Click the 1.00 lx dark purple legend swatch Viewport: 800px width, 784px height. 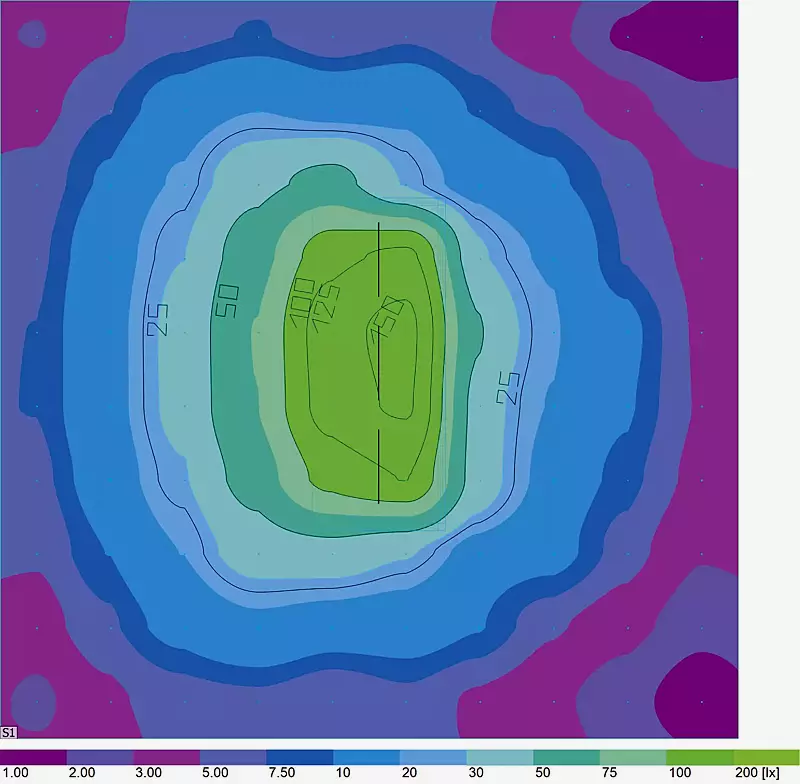click(33, 756)
